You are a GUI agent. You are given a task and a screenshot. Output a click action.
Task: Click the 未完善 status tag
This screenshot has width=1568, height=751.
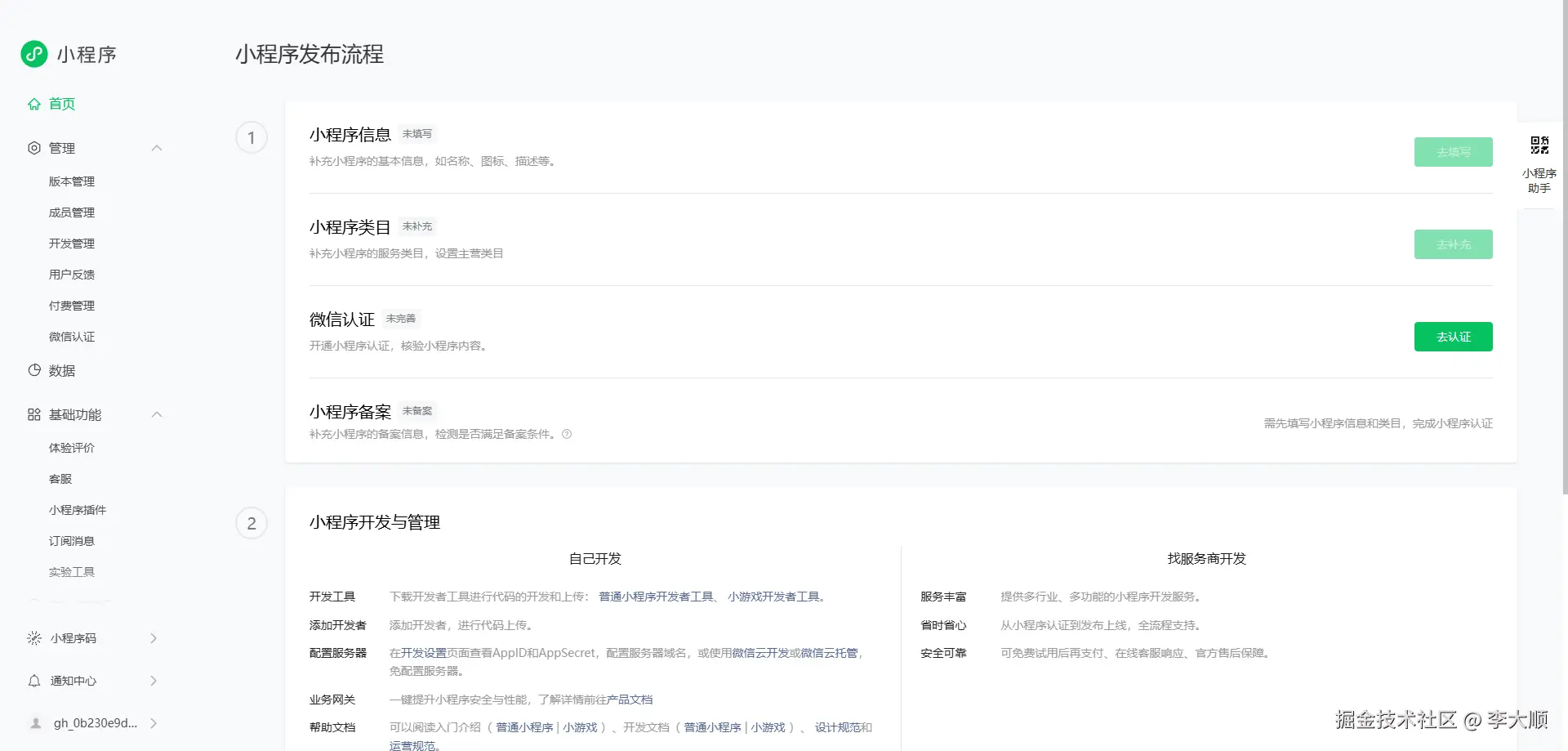tap(401, 319)
